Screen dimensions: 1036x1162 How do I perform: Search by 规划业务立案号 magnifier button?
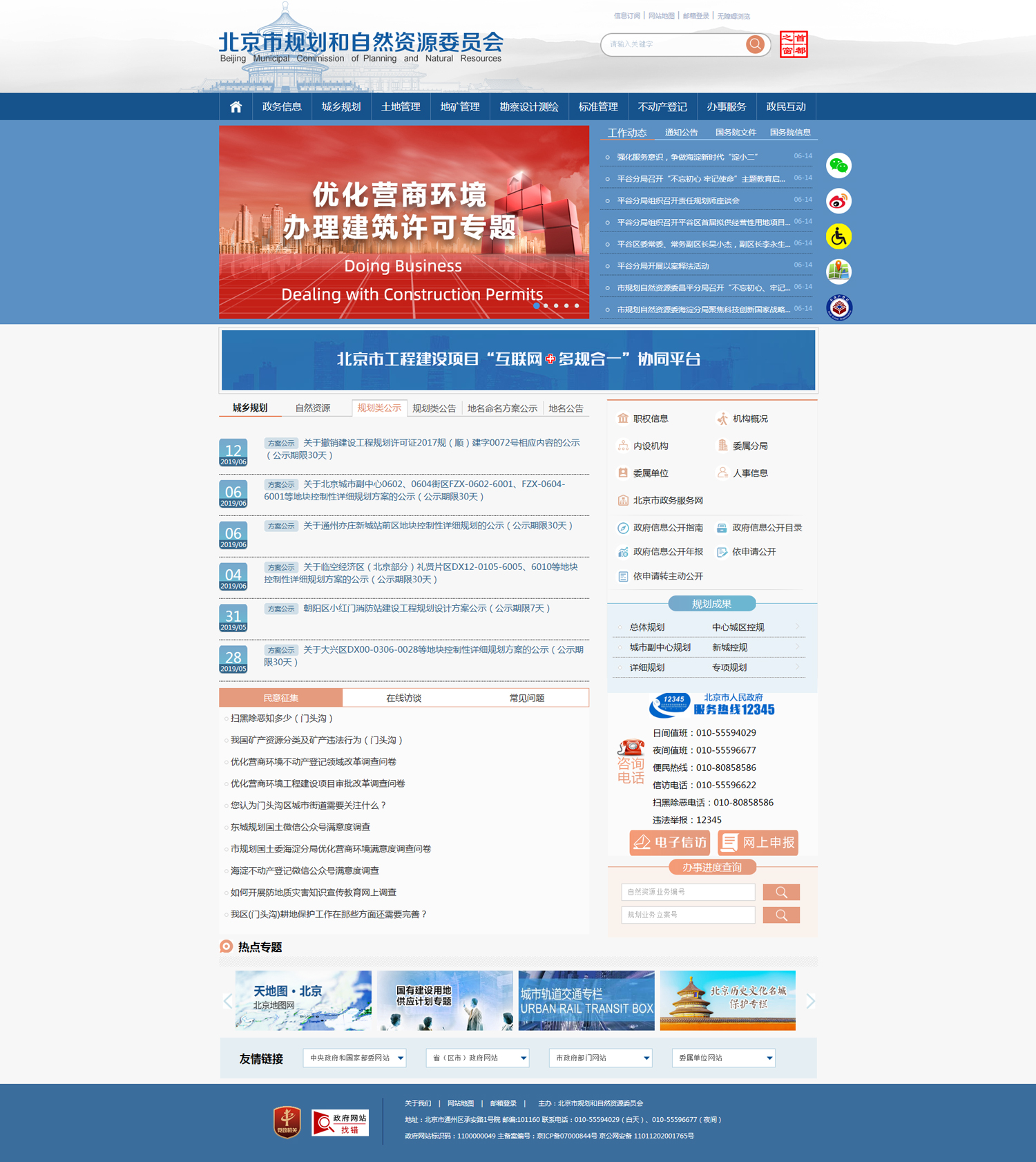(781, 915)
